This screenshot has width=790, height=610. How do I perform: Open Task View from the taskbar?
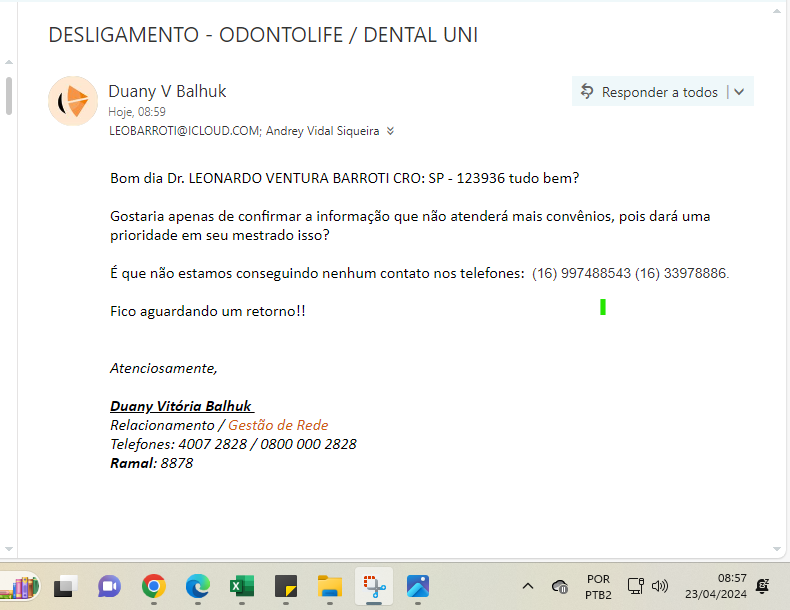click(x=65, y=586)
